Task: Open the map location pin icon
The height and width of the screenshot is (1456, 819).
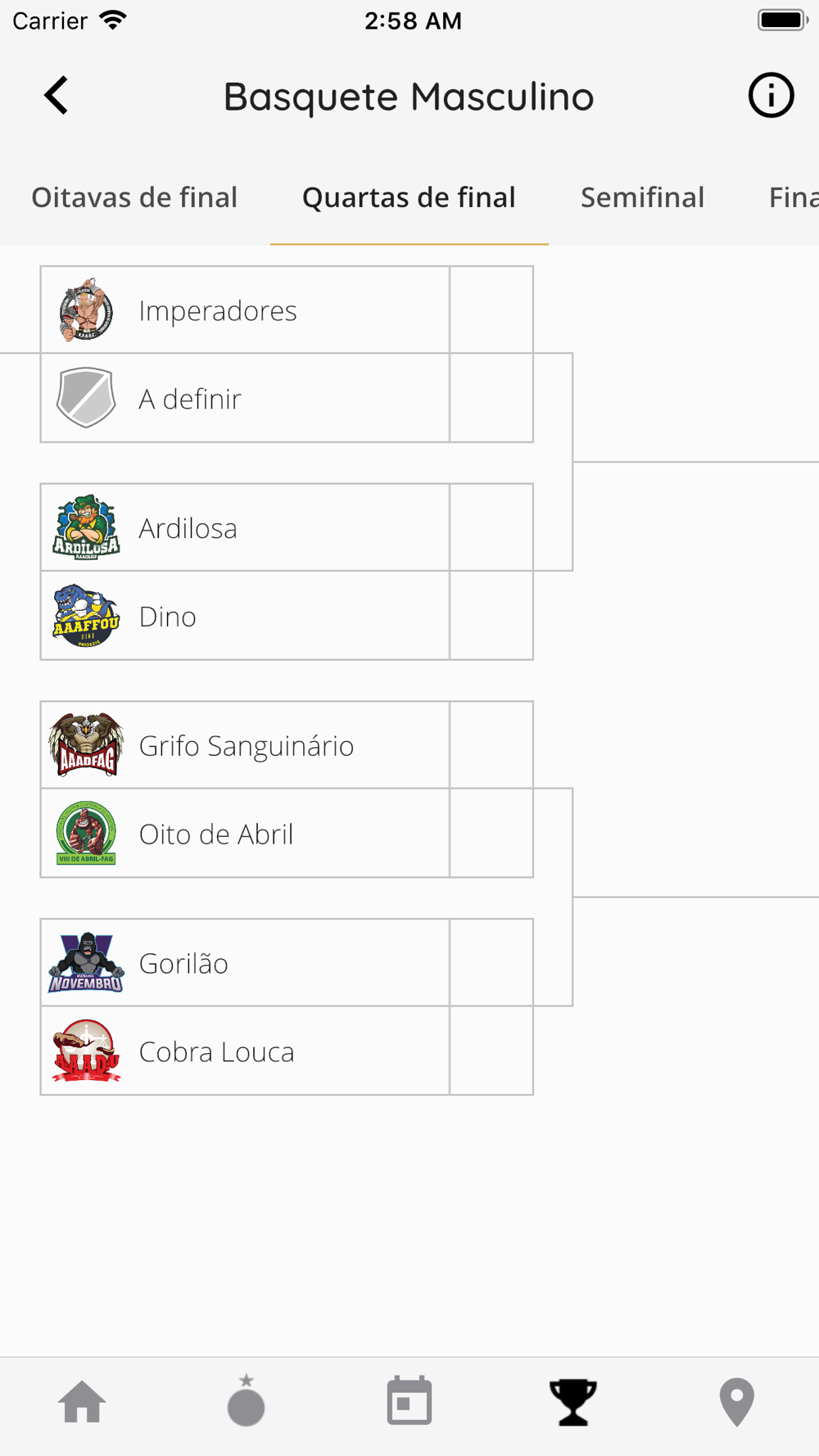Action: [736, 1401]
